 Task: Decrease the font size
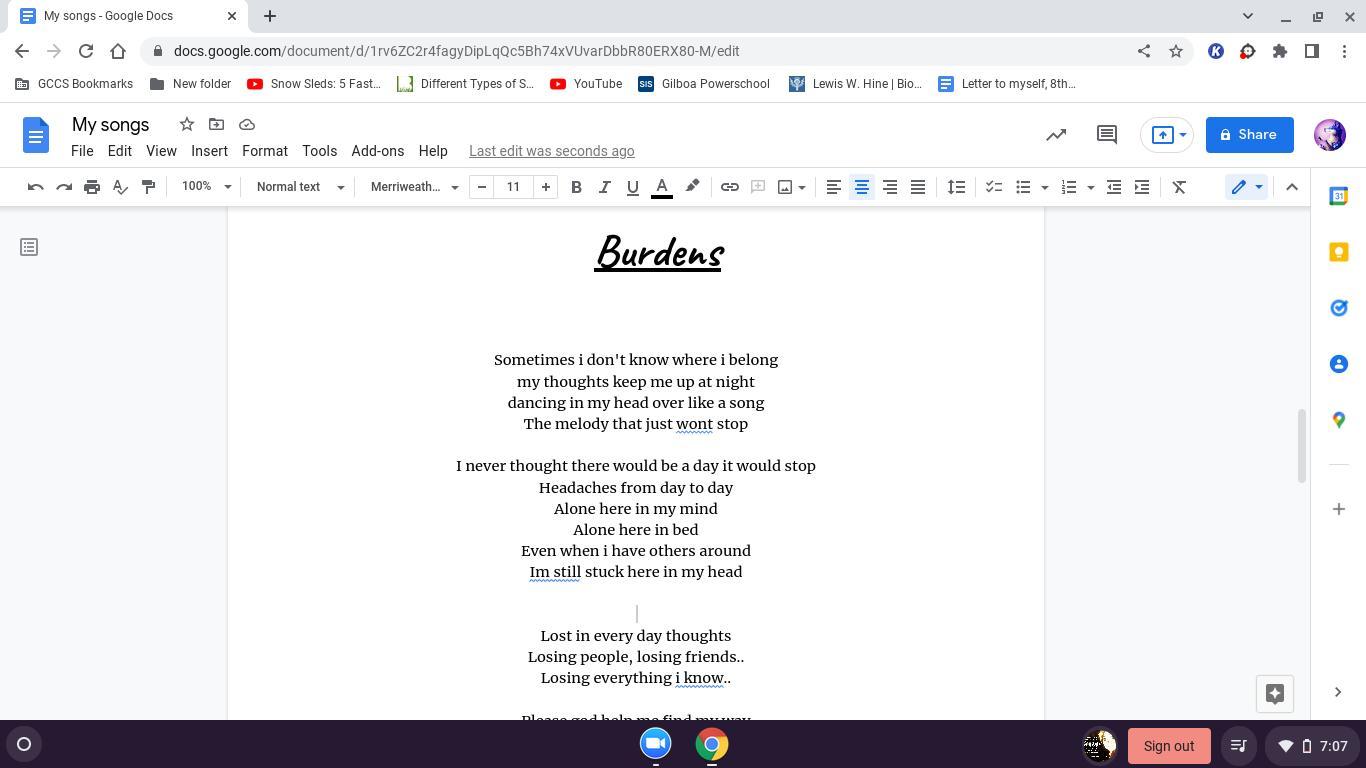[482, 187]
